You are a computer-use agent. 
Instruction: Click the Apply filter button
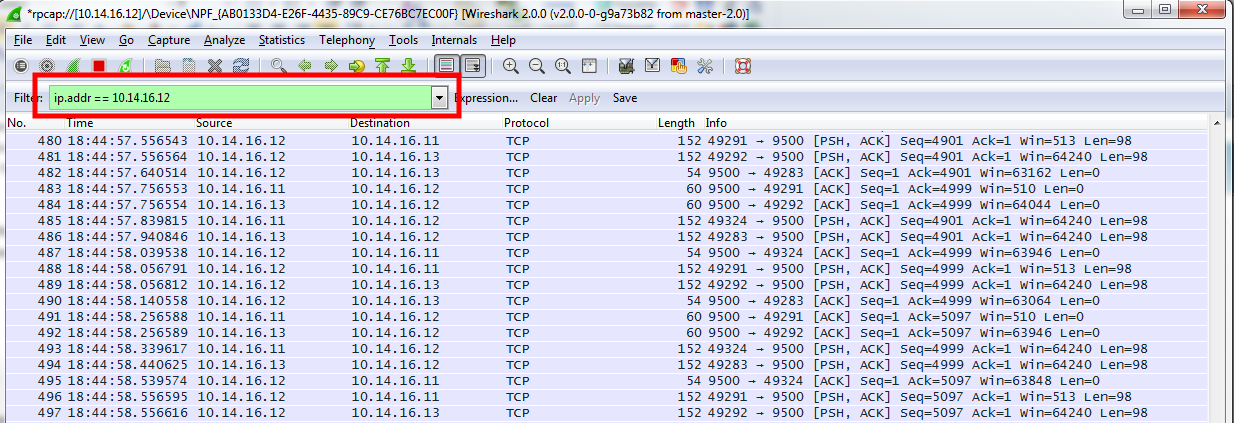click(584, 98)
